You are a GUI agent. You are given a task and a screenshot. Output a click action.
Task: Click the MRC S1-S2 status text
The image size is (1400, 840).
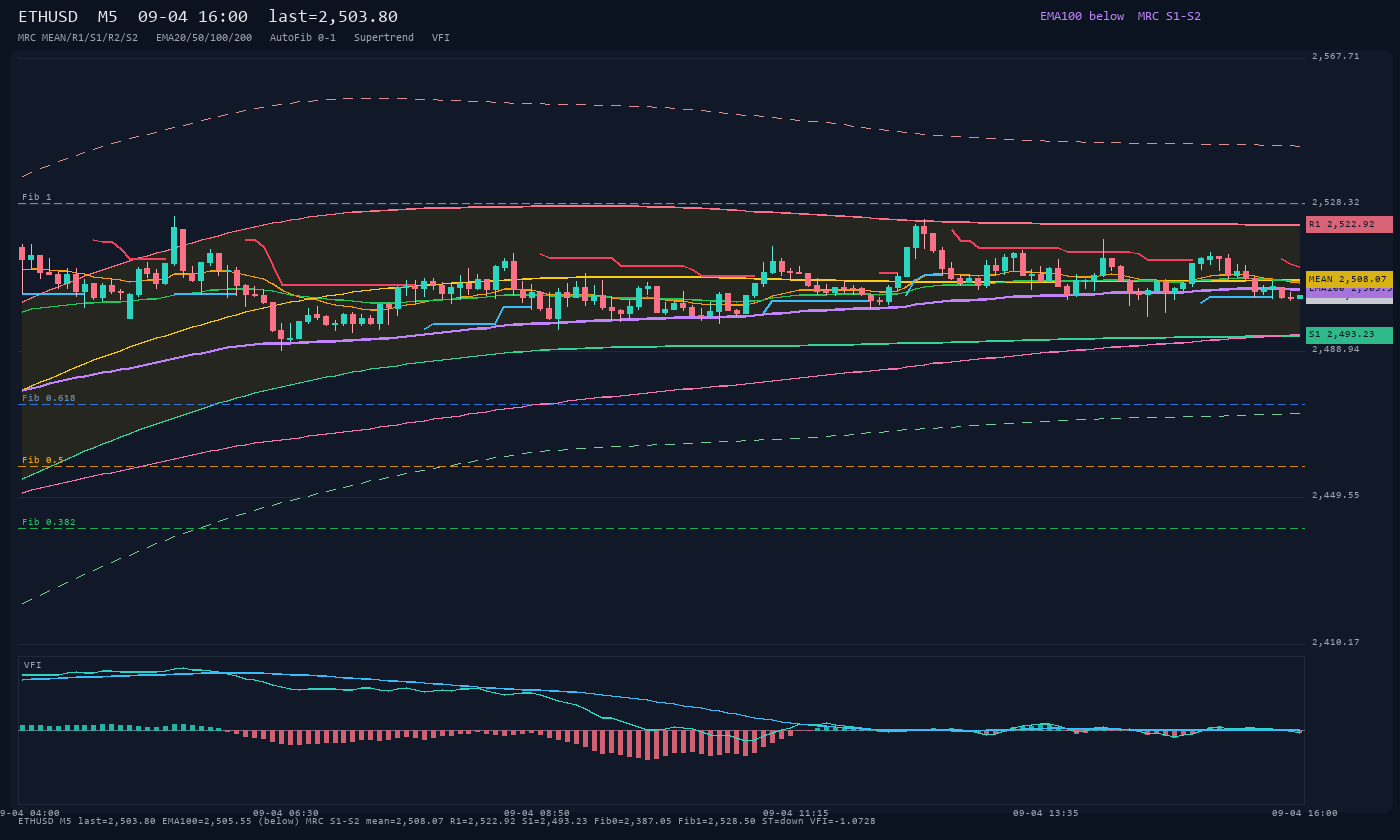click(1169, 16)
